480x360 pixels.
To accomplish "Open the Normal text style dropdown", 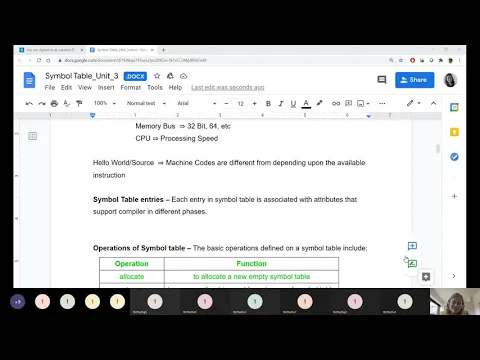I will [x=146, y=103].
